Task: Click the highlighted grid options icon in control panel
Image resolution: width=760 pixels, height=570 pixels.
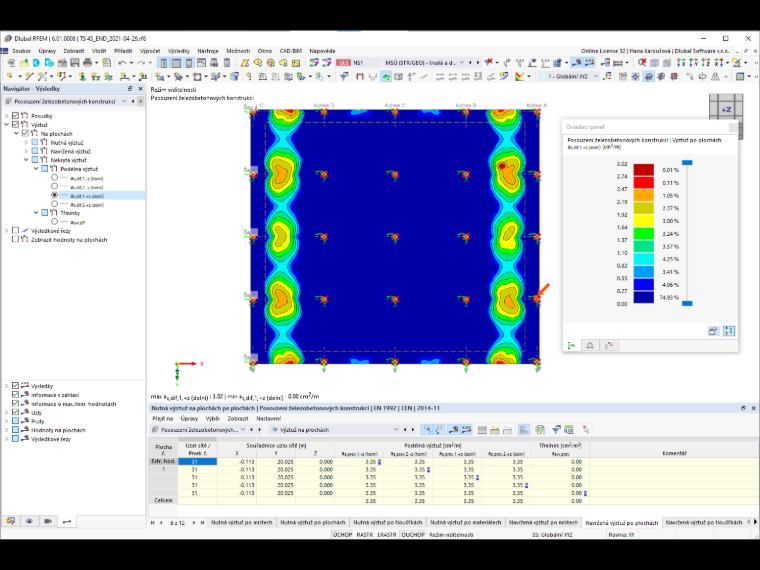Action: pos(729,331)
